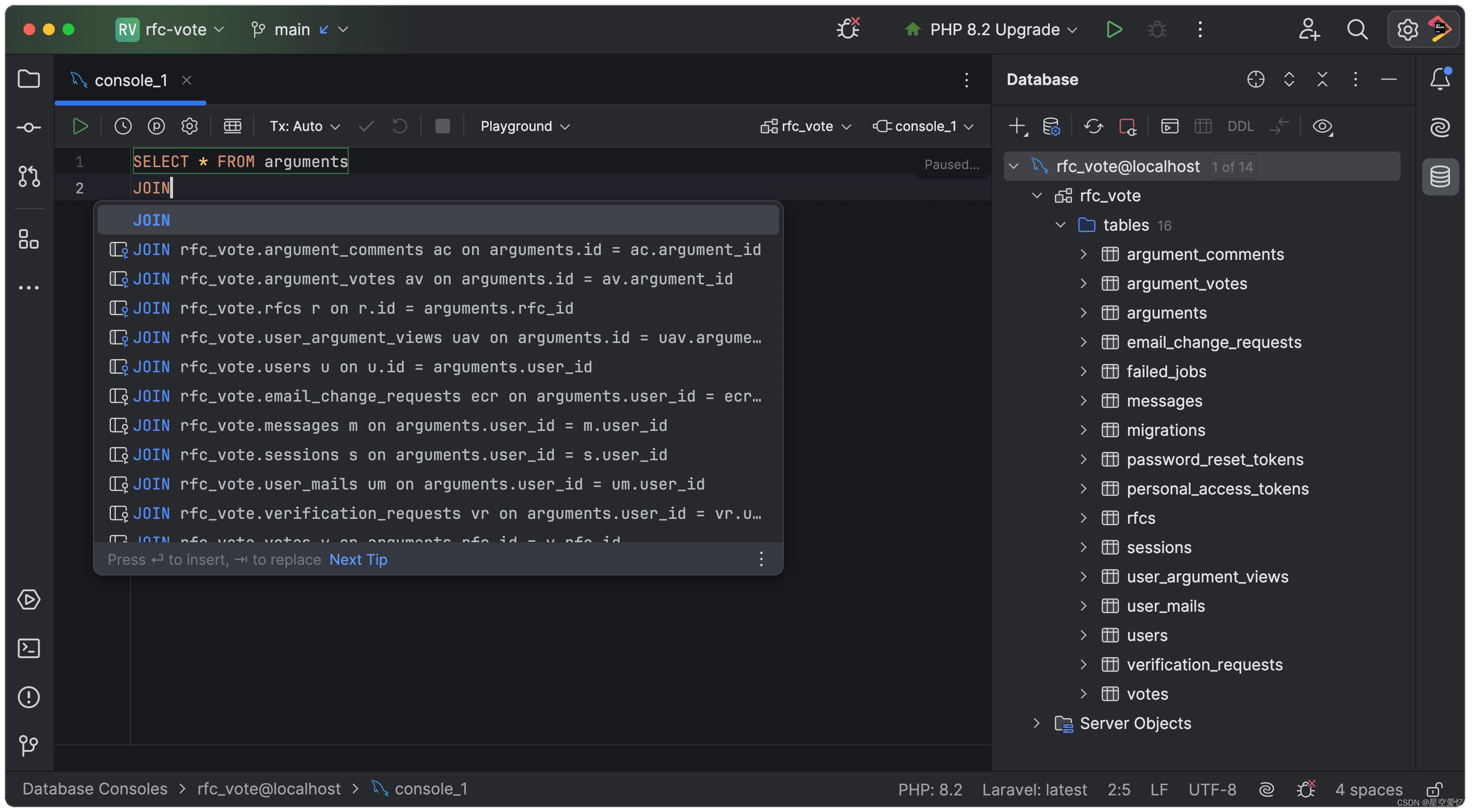Click the Run query execute button
The width and height of the screenshot is (1472, 812).
(80, 126)
